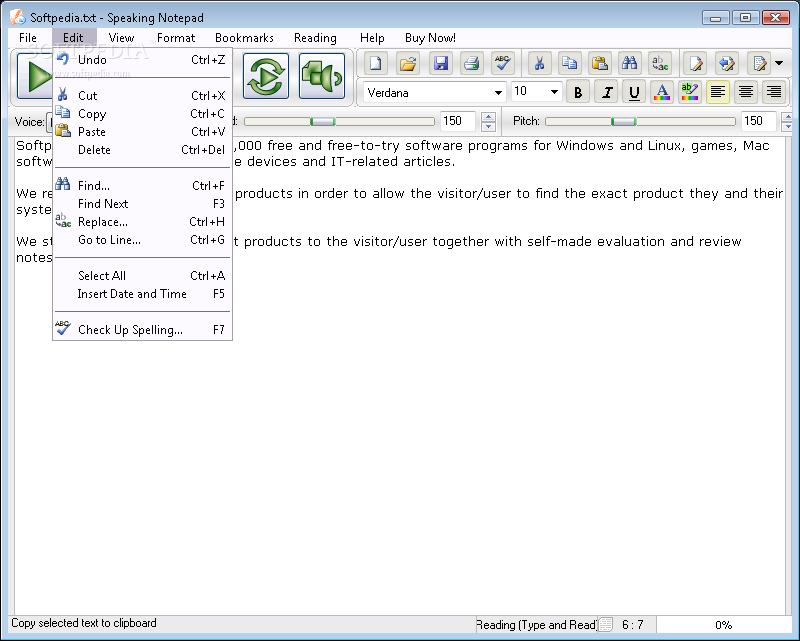
Task: Decrease speed with the down spinner arrow
Action: coord(488,126)
